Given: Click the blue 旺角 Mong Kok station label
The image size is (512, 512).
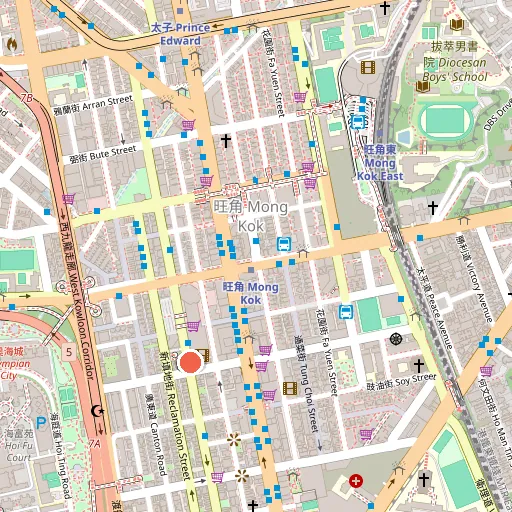Looking at the screenshot, I should pos(250,293).
